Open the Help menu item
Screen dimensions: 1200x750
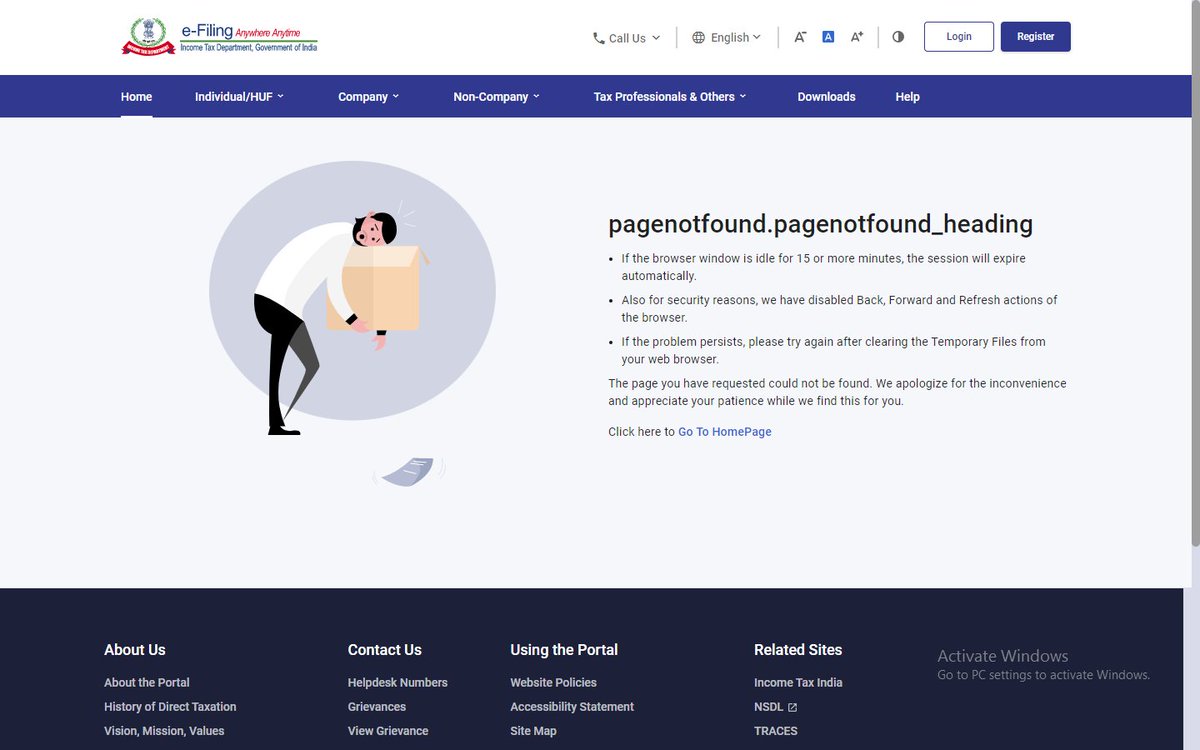pos(907,97)
